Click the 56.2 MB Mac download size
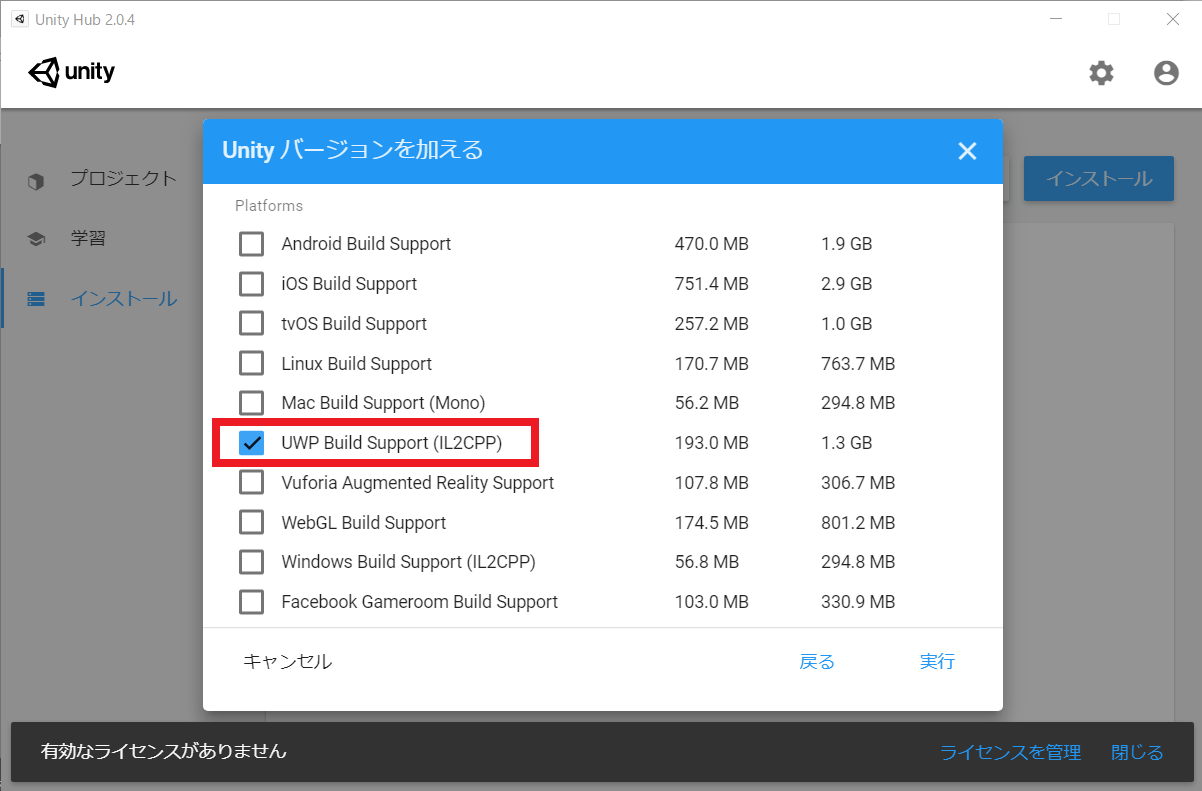Screen dimensions: 1202x791 (x=707, y=403)
